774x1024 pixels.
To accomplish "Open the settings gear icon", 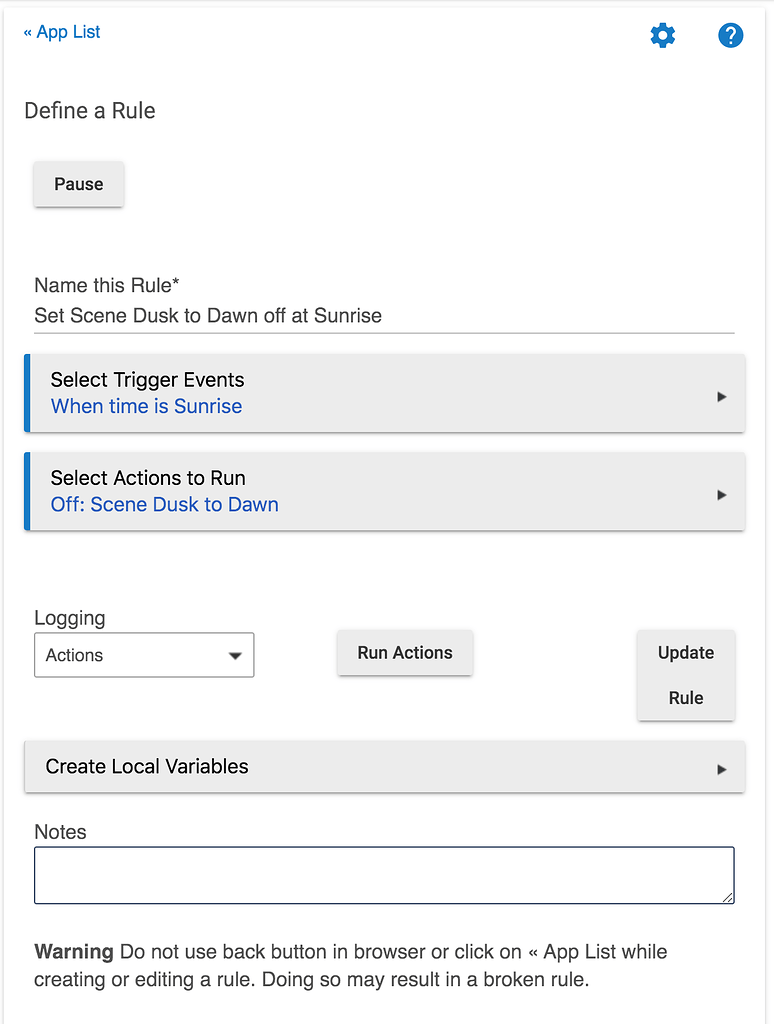I will [662, 36].
